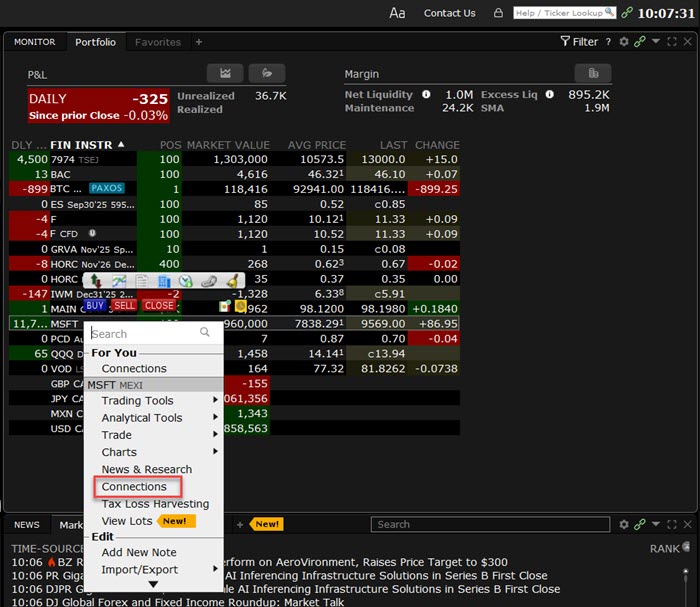The width and height of the screenshot is (700, 607).
Task: Click the magnifier icon in the context menu search
Action: point(204,332)
